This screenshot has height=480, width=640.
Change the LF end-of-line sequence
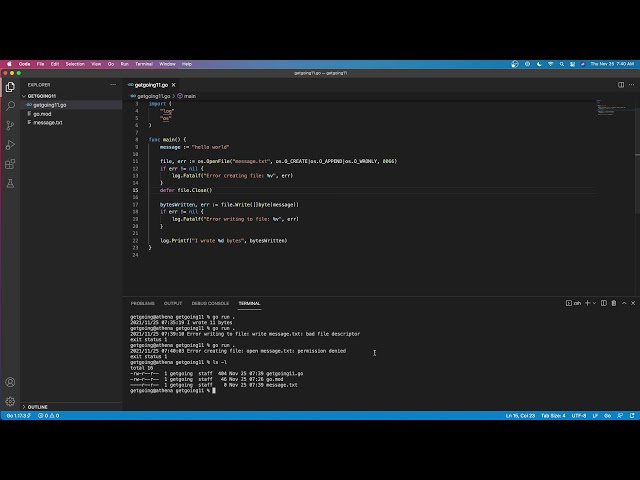[595, 416]
